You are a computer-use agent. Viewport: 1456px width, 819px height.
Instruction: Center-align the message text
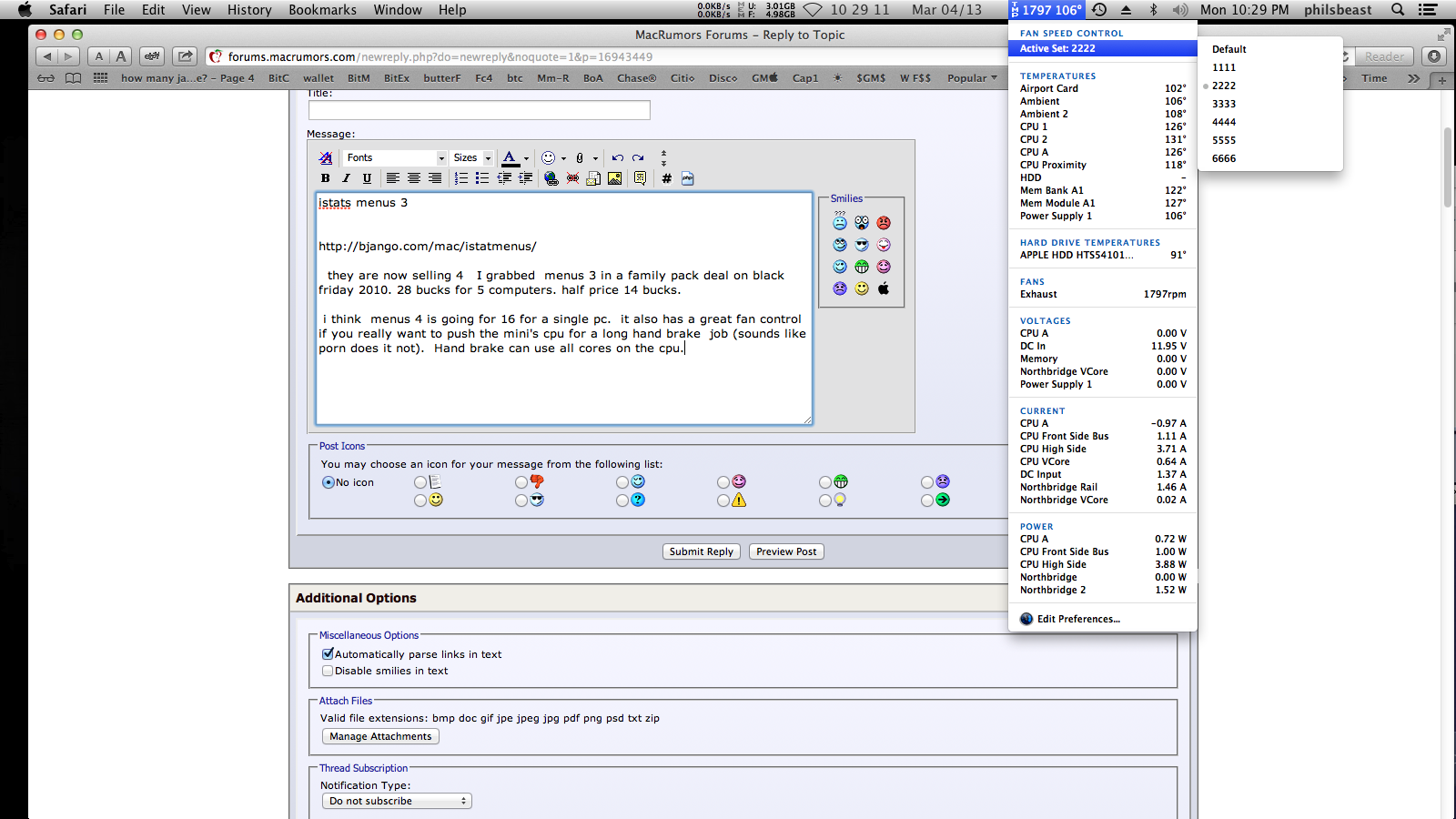(x=414, y=178)
